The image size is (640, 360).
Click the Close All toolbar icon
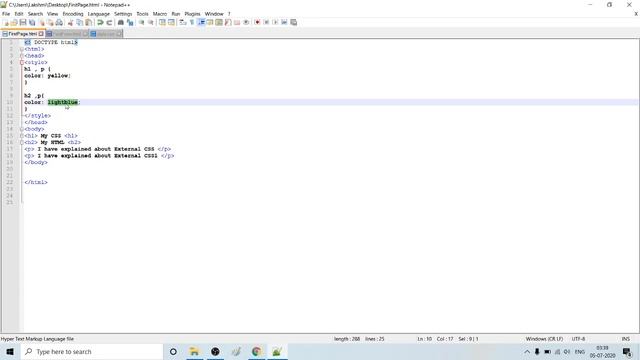coord(50,22)
